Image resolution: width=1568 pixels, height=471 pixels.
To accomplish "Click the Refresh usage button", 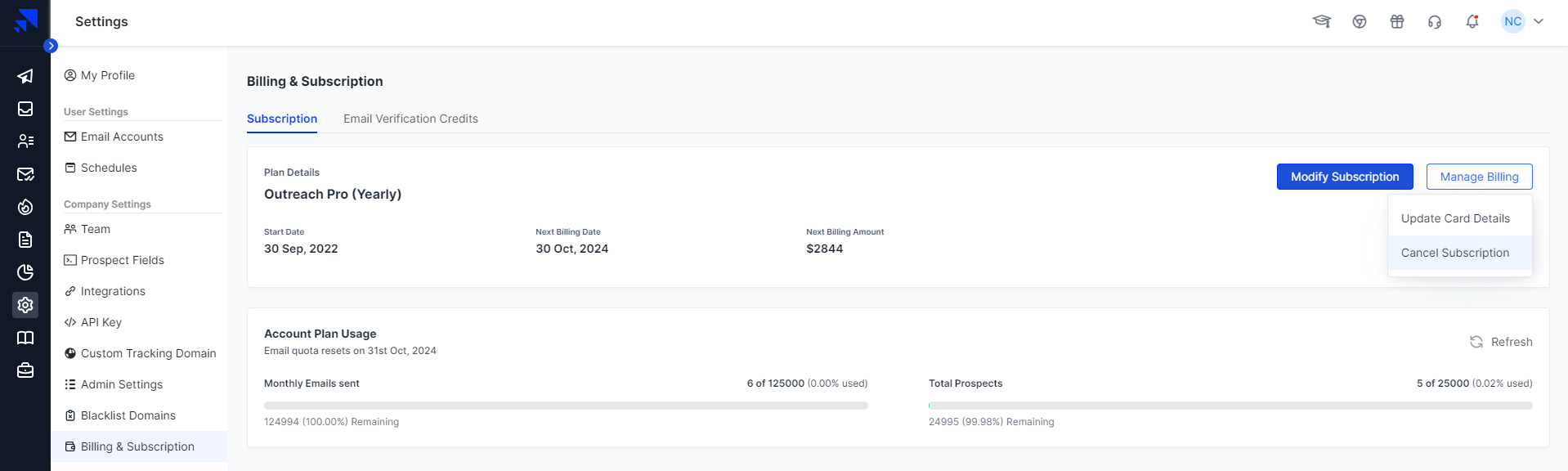I will [1501, 342].
